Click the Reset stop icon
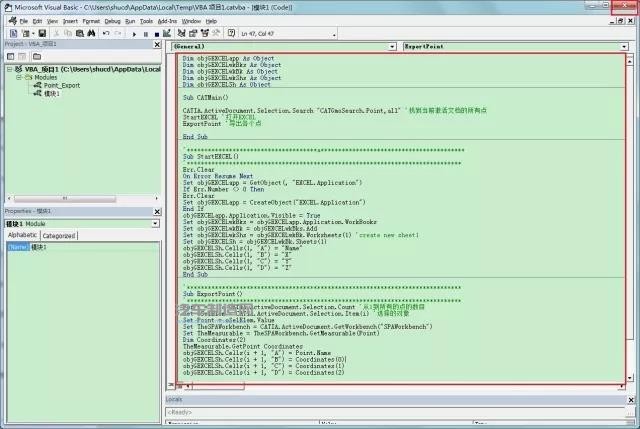Image resolution: width=640 pixels, height=429 pixels. 157,34
